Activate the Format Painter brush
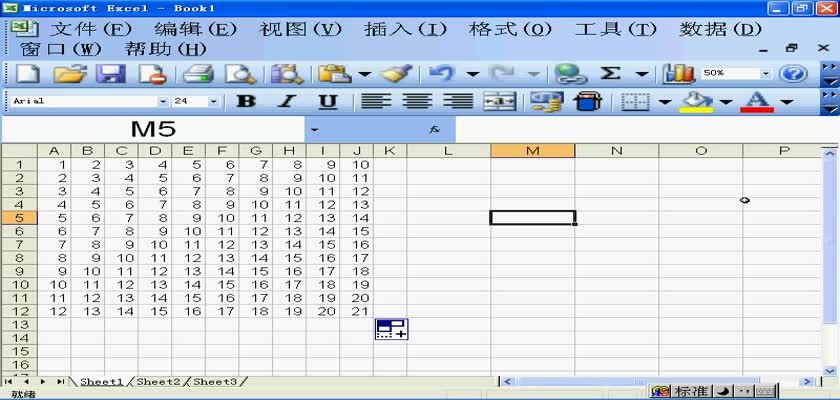840x400 pixels. pos(397,74)
